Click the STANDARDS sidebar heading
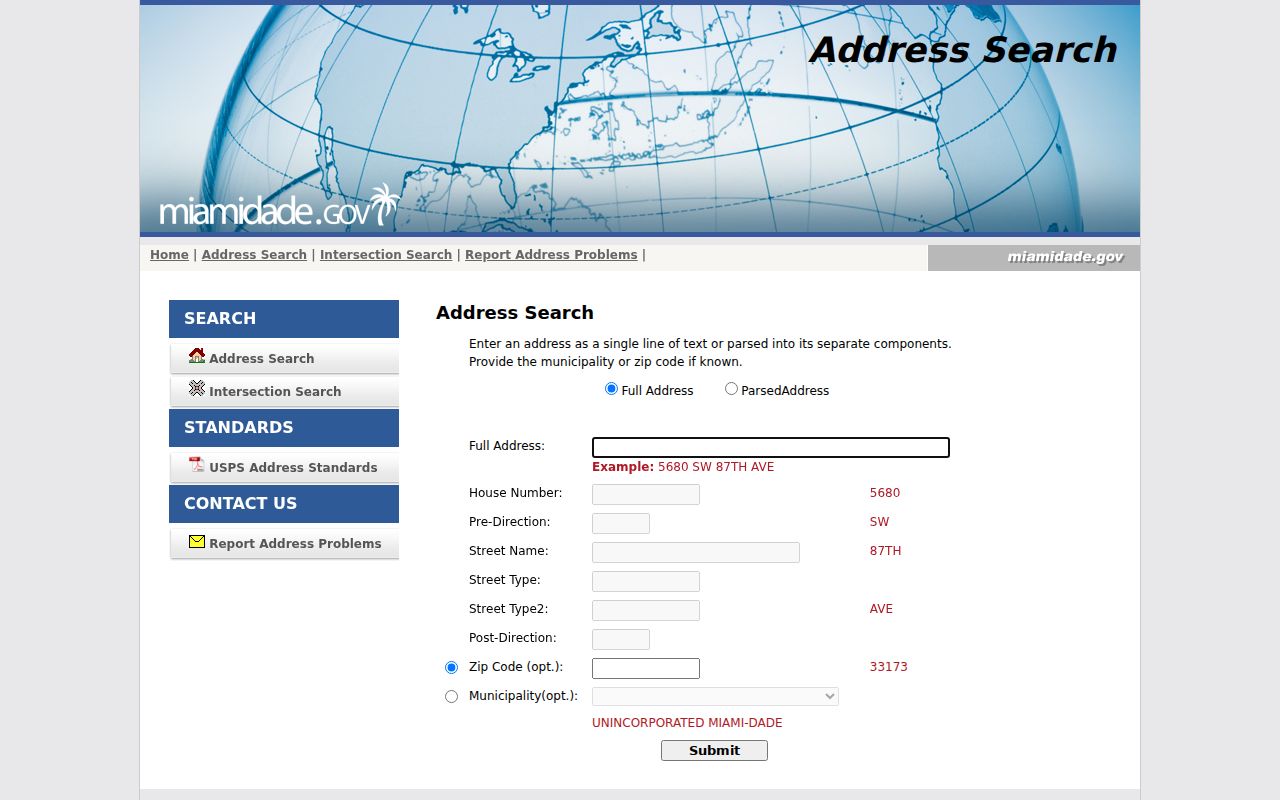1280x800 pixels. [x=284, y=428]
